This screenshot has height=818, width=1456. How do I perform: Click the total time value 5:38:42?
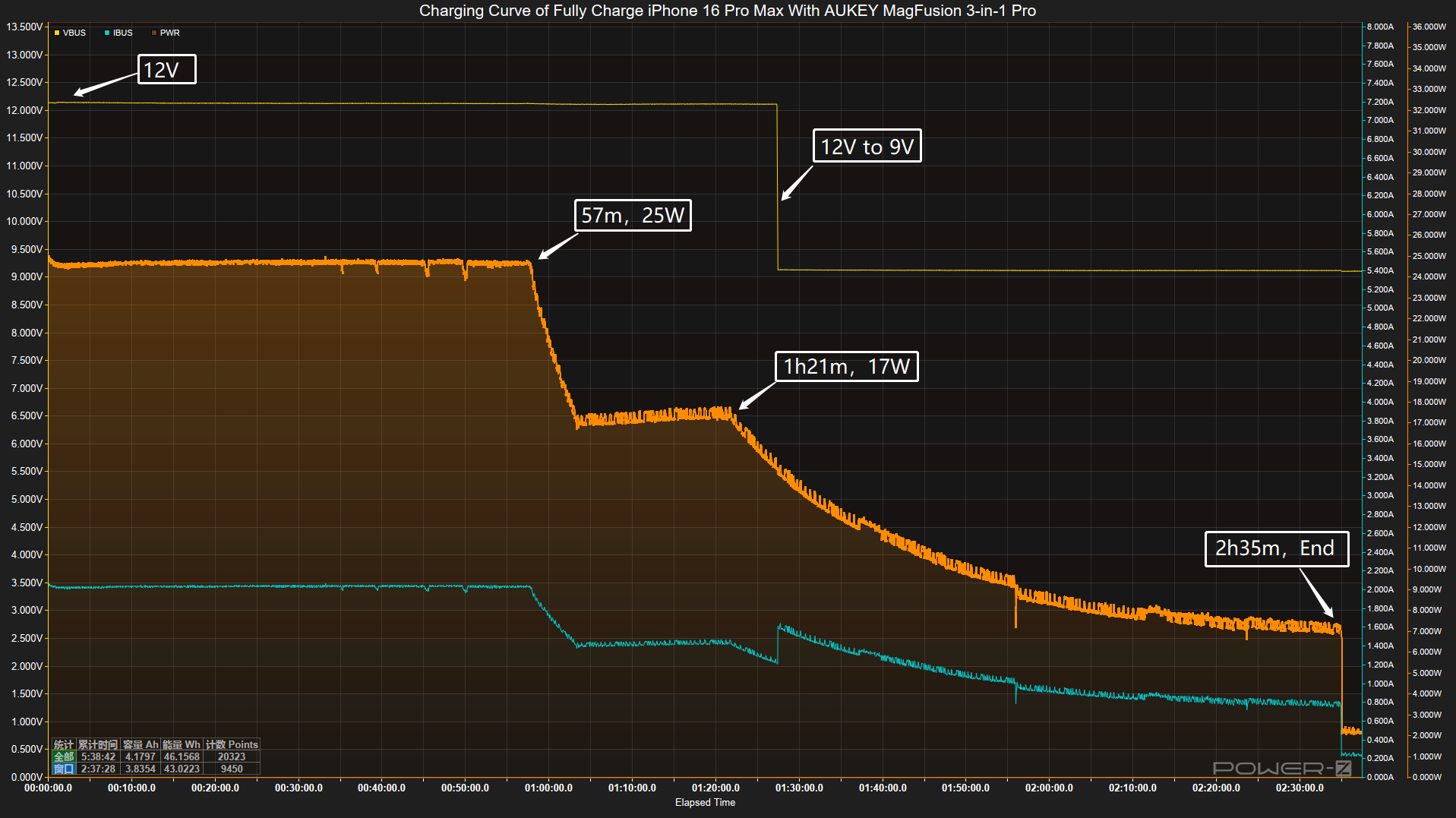tap(98, 756)
